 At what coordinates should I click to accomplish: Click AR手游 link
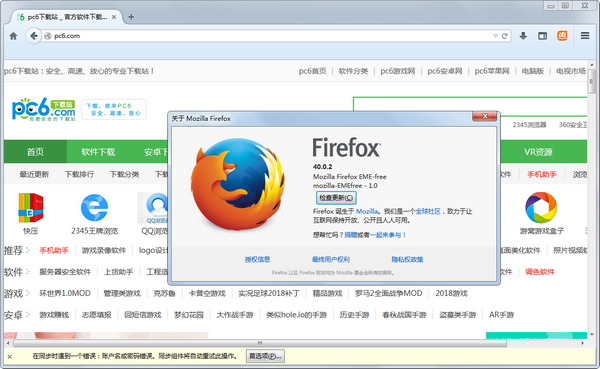coord(501,315)
